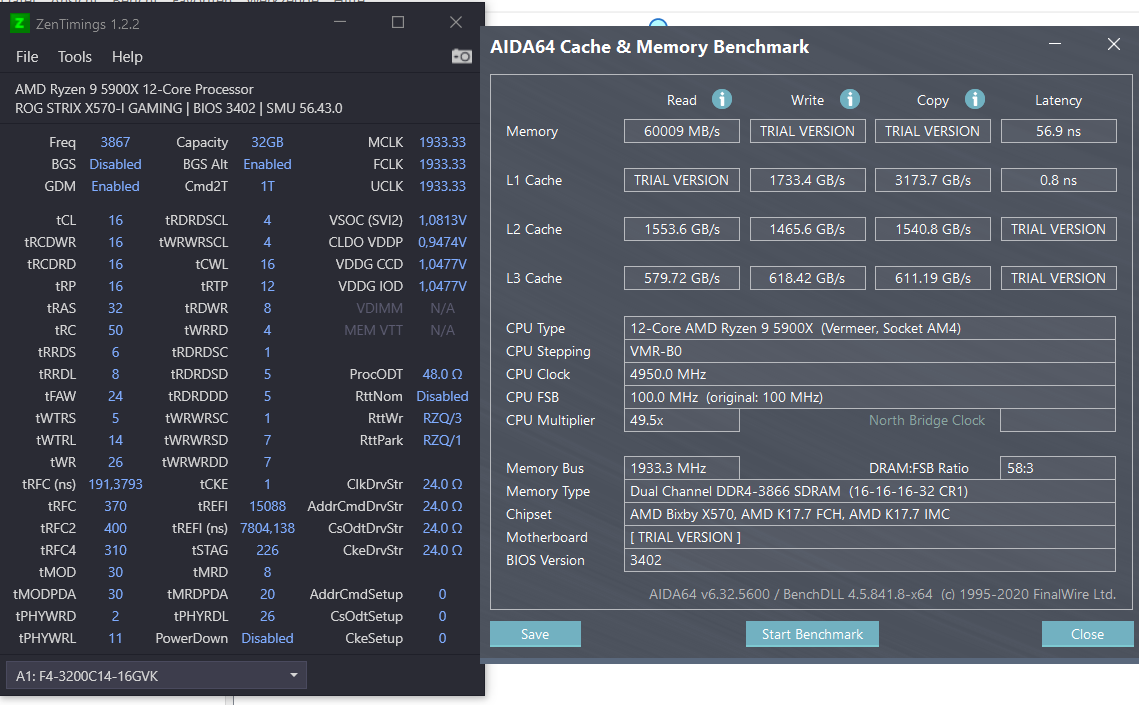
Task: Click the RttNom Disabled value
Action: coord(442,396)
